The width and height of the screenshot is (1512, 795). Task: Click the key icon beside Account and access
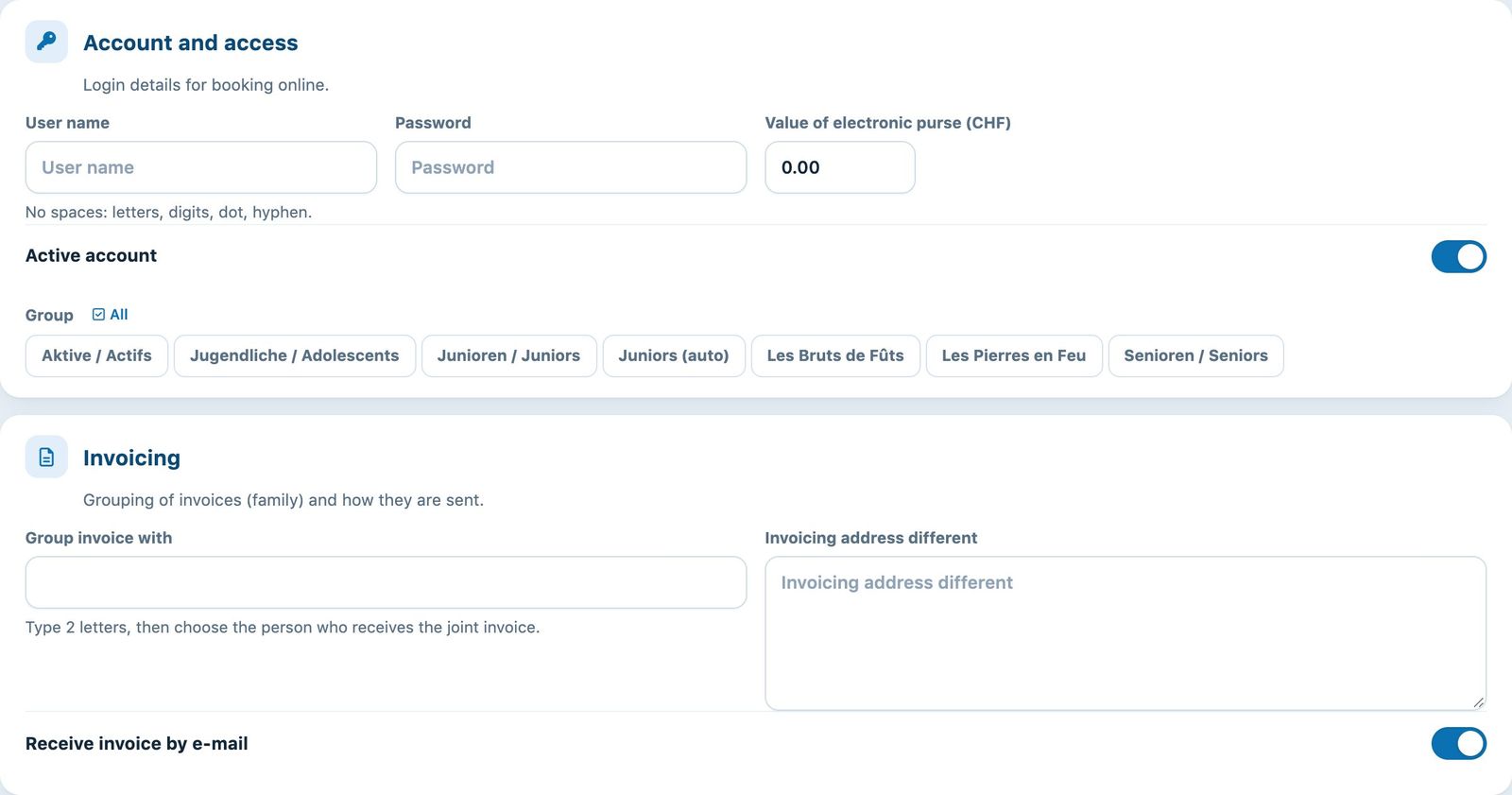click(46, 42)
